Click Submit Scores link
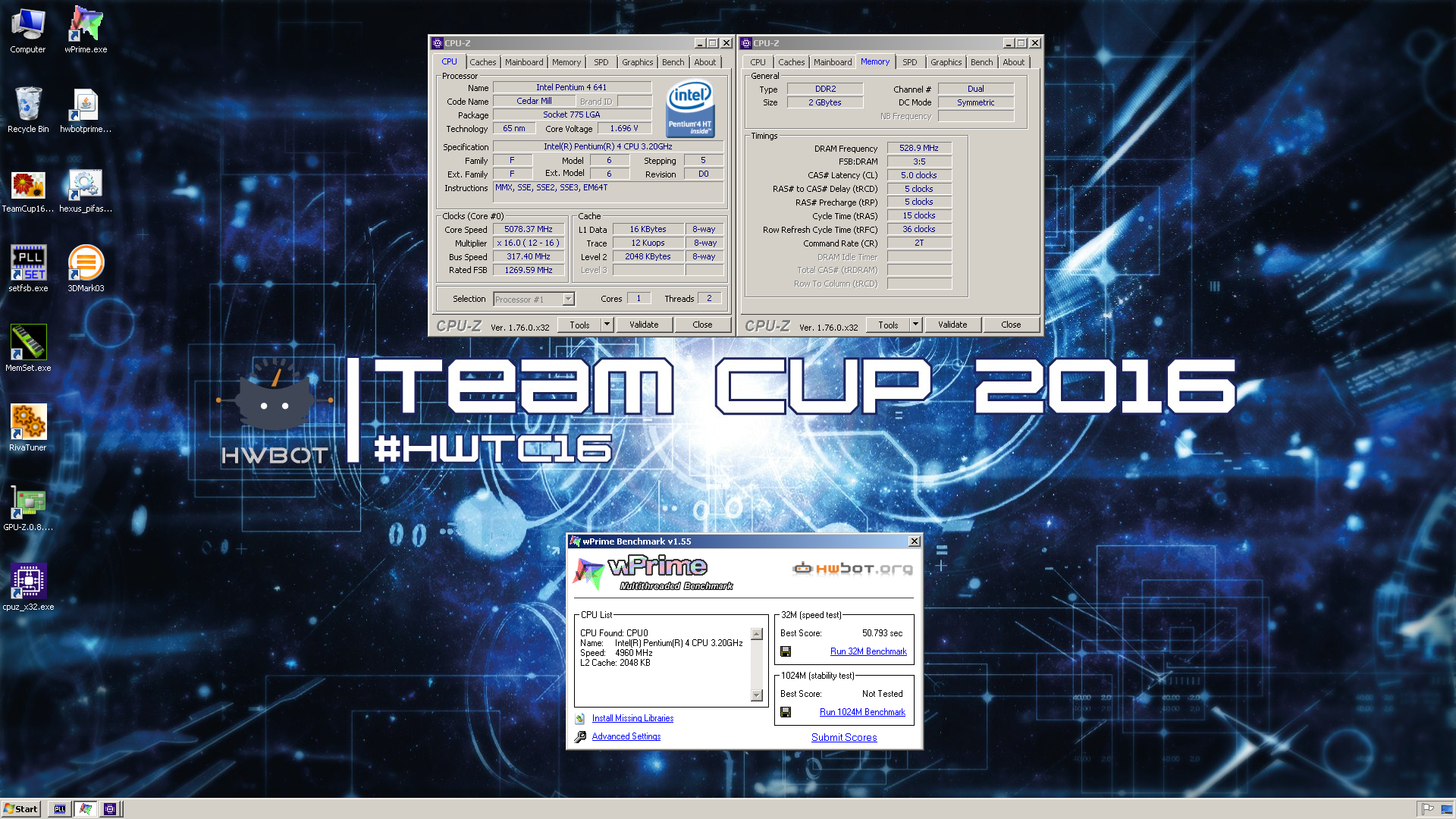Screen dimensions: 1456x819 [844, 737]
